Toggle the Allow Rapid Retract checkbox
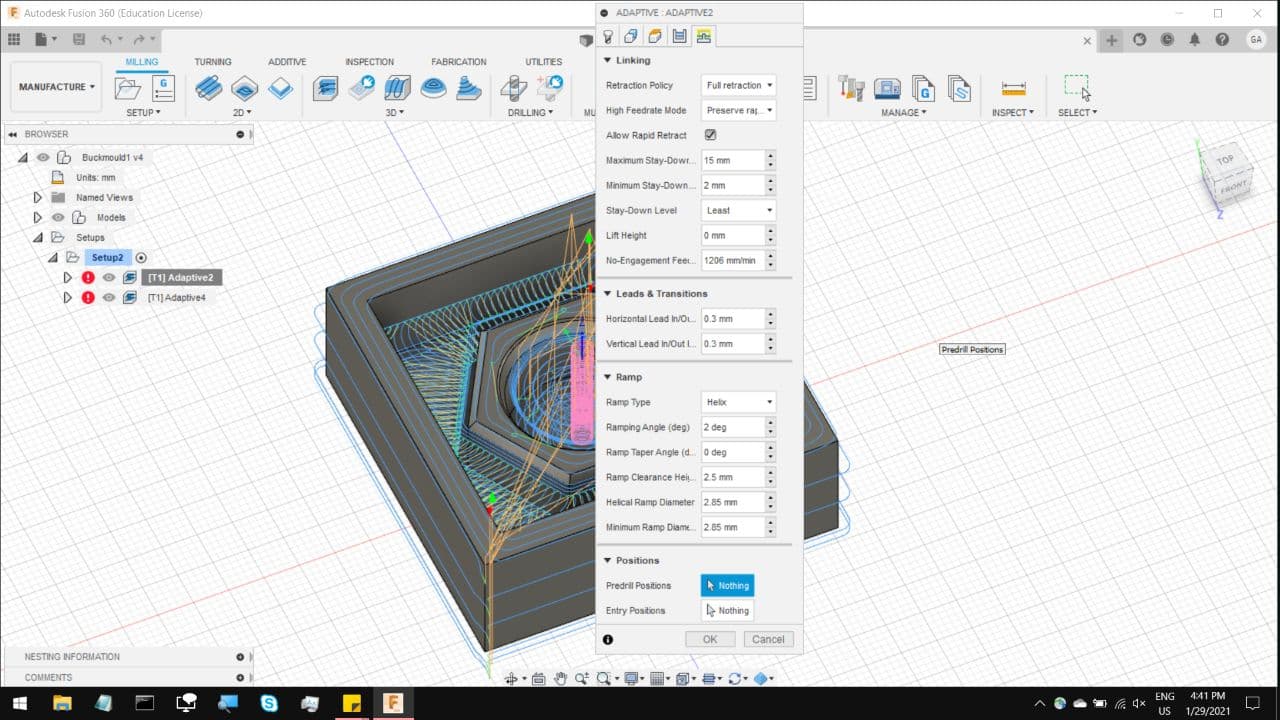 click(710, 135)
